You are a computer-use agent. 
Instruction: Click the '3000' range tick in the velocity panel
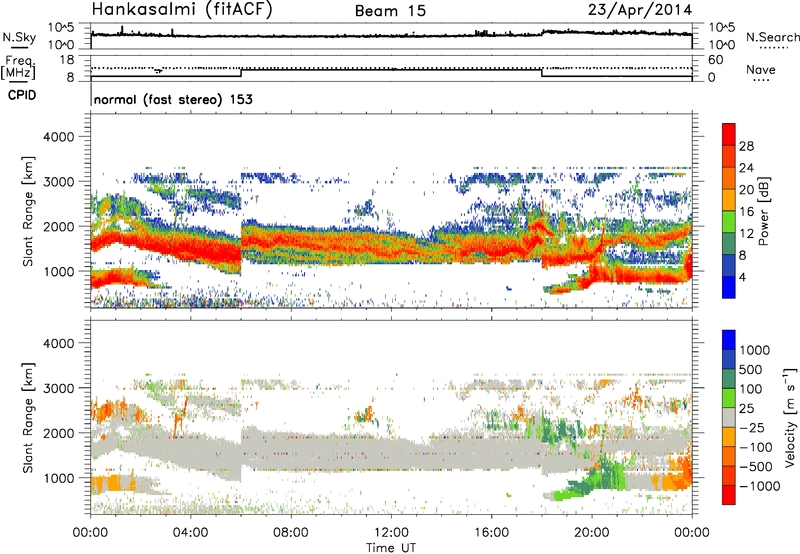[x=59, y=388]
